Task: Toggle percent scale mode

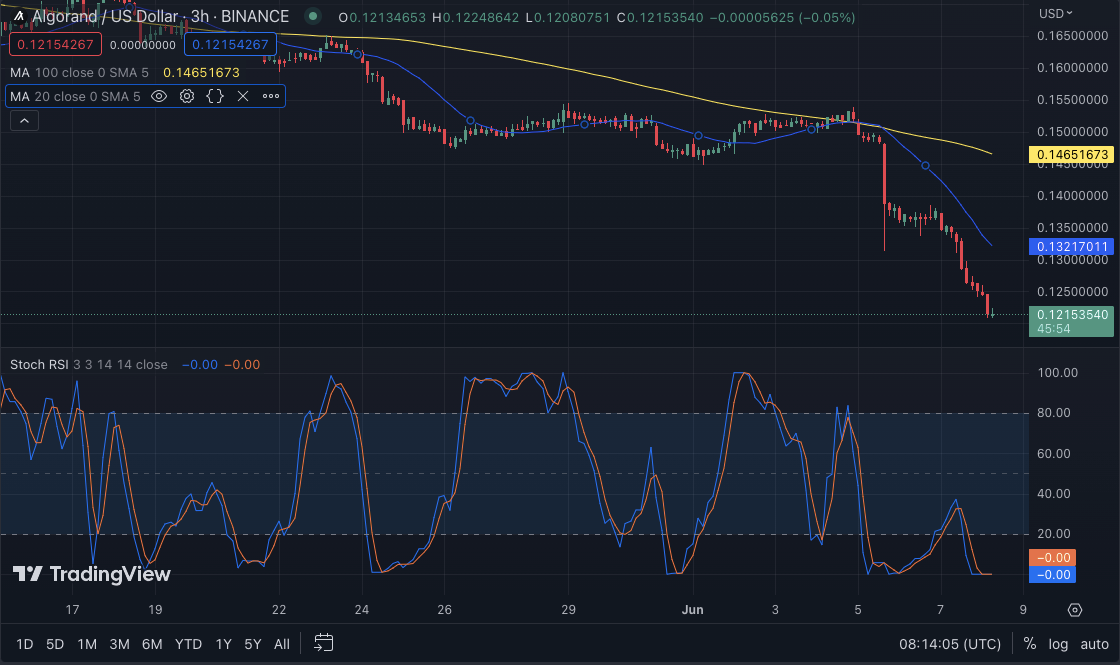Action: [1029, 644]
